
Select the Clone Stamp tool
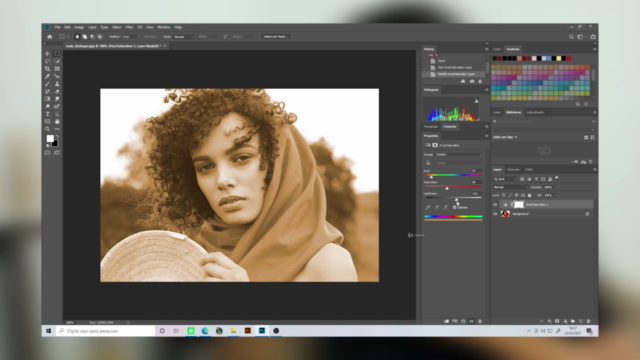tap(57, 84)
